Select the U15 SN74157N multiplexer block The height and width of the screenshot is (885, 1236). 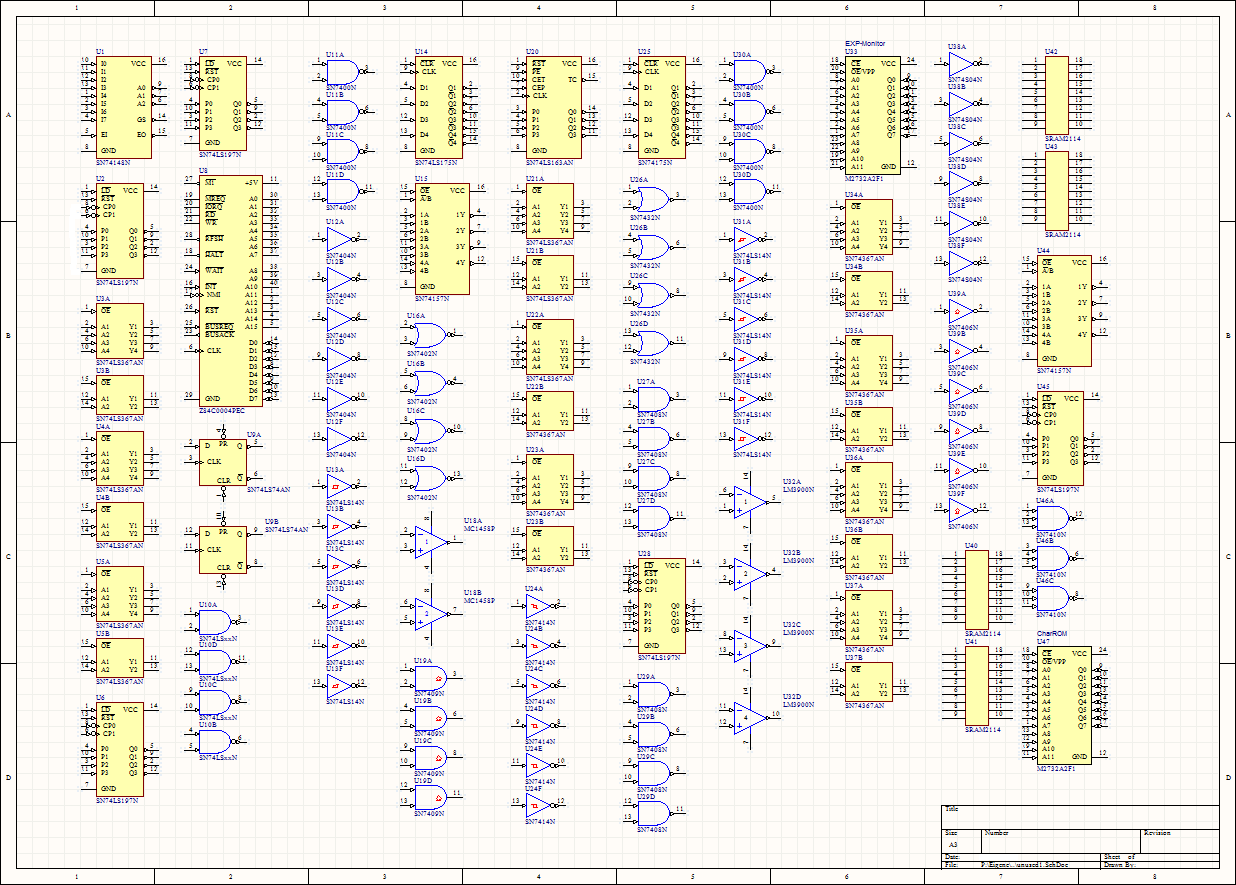tap(442, 239)
